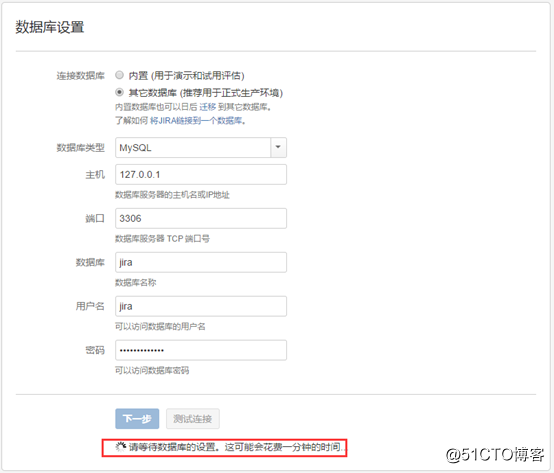
Task: Click the 端口 field containing 3306
Action: click(x=201, y=218)
